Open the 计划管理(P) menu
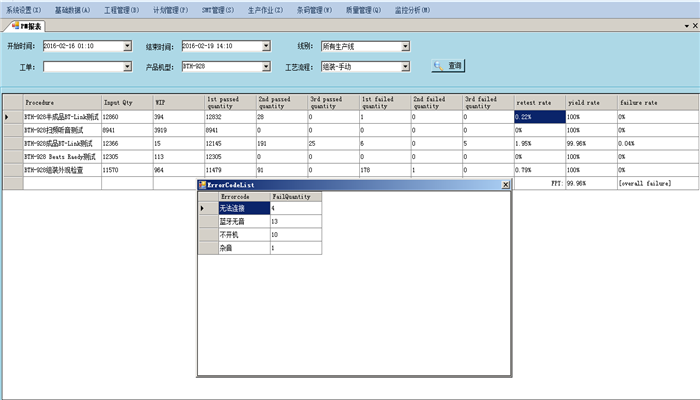 click(171, 10)
